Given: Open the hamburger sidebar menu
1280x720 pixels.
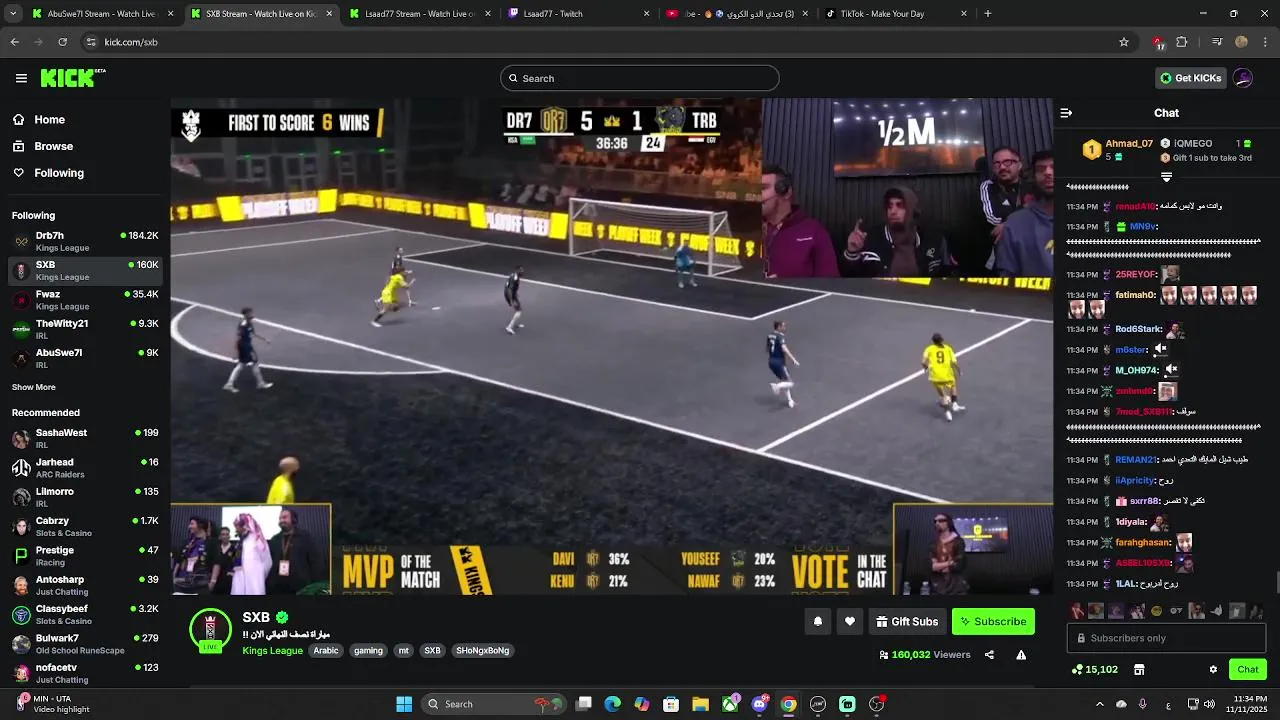Looking at the screenshot, I should (x=21, y=78).
